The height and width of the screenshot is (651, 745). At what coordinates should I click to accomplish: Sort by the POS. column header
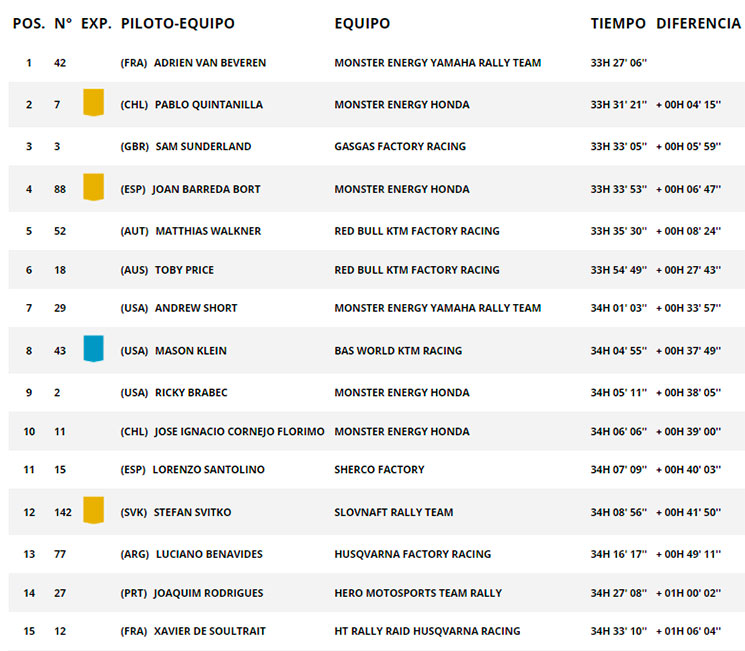[x=29, y=23]
